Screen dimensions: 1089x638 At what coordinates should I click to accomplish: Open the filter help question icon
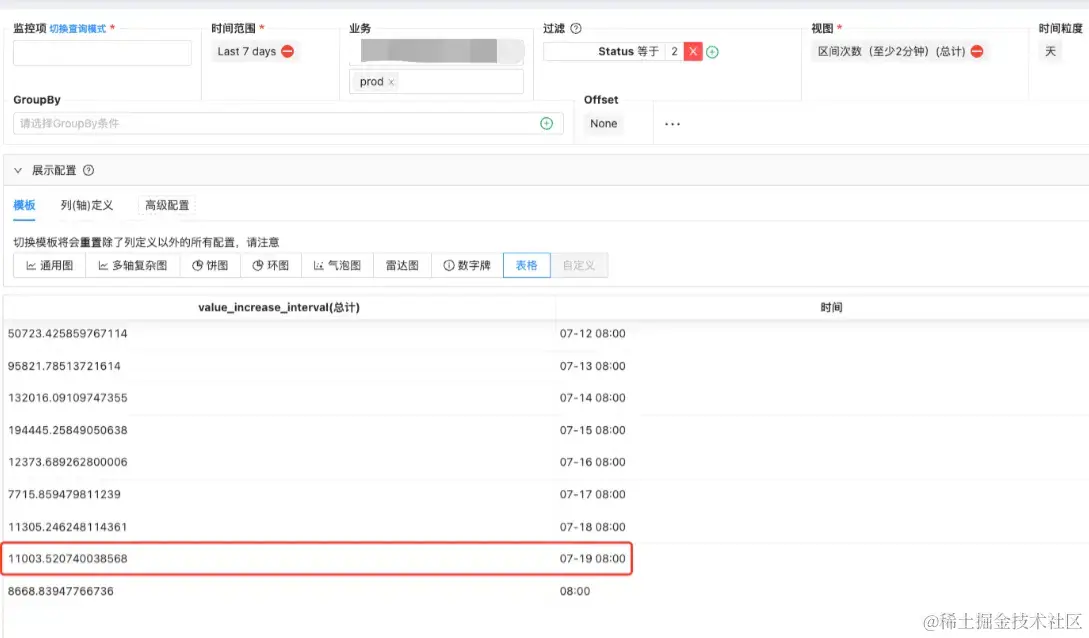tap(576, 28)
